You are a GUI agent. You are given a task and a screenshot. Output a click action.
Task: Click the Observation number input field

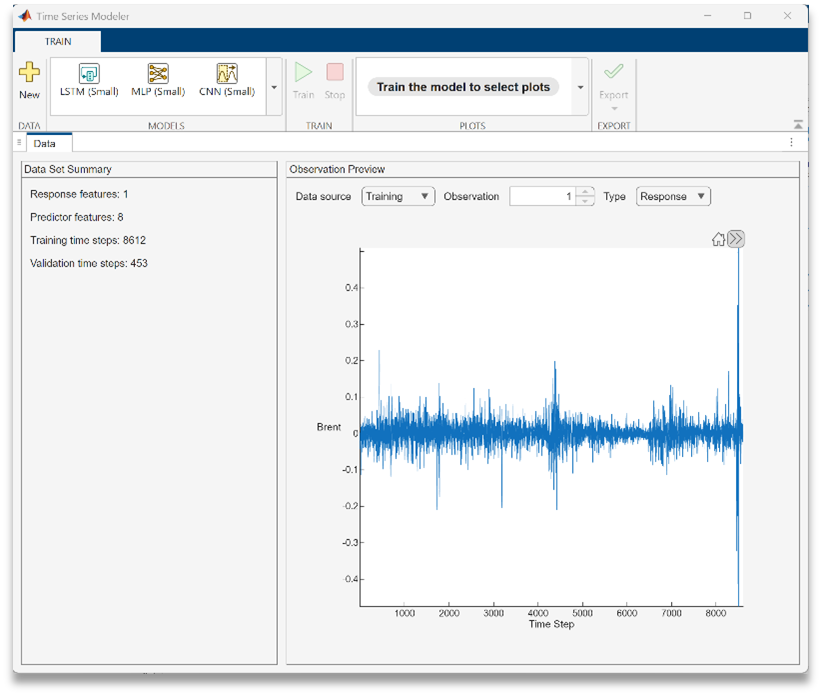543,197
